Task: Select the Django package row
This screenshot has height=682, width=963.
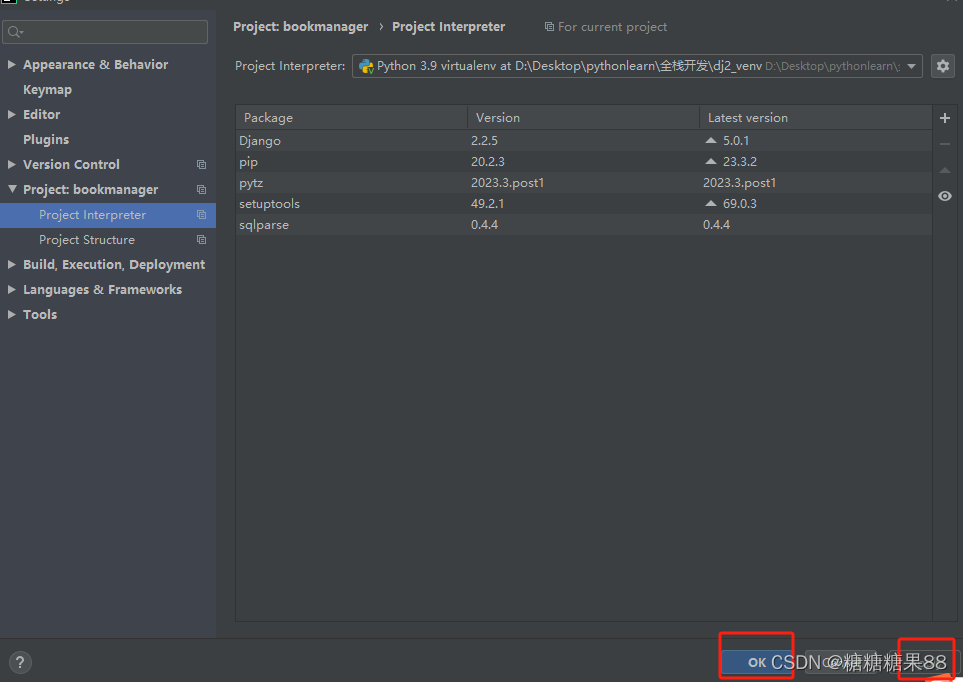Action: [583, 141]
